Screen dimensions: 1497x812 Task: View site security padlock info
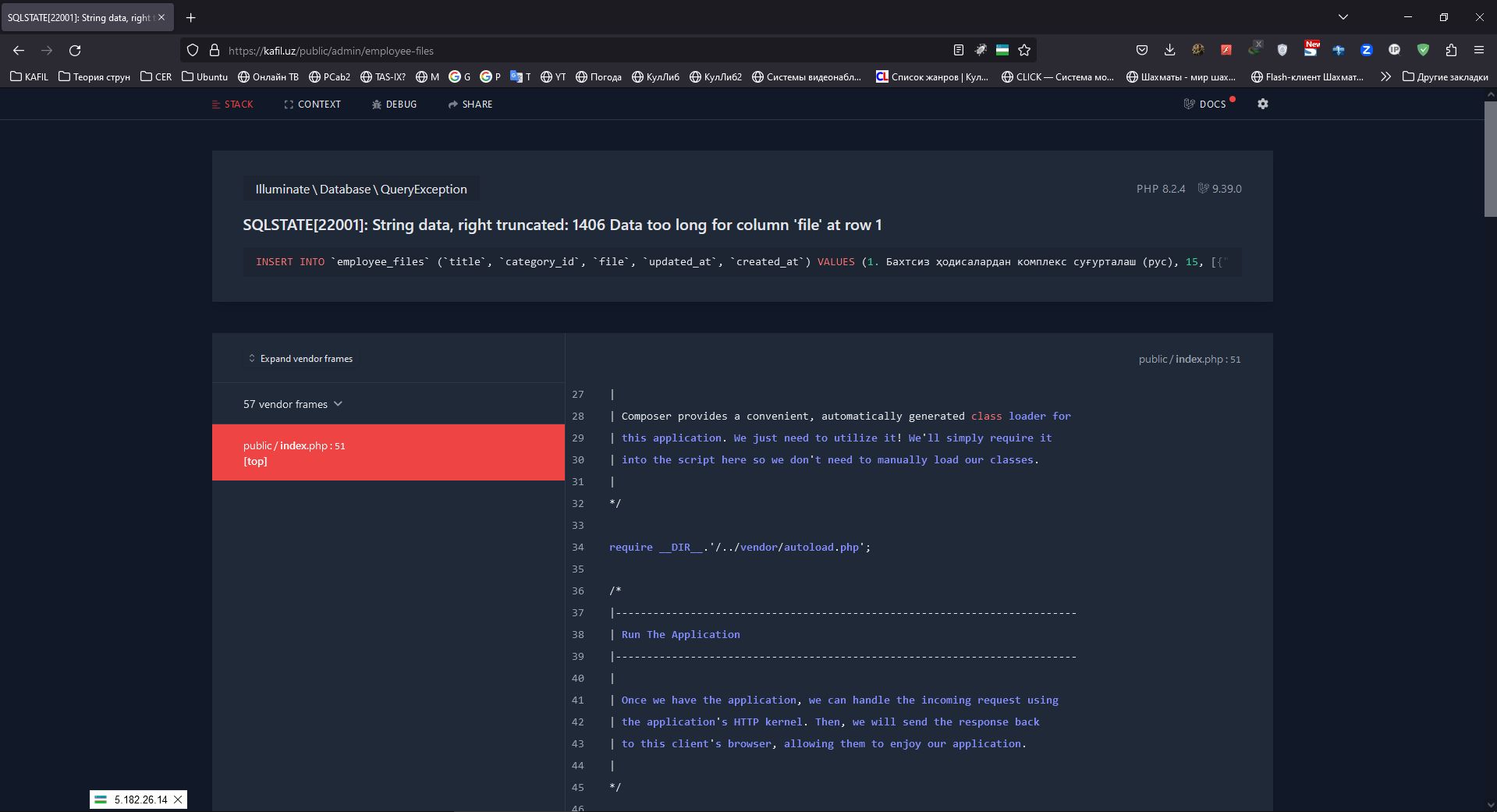click(215, 51)
